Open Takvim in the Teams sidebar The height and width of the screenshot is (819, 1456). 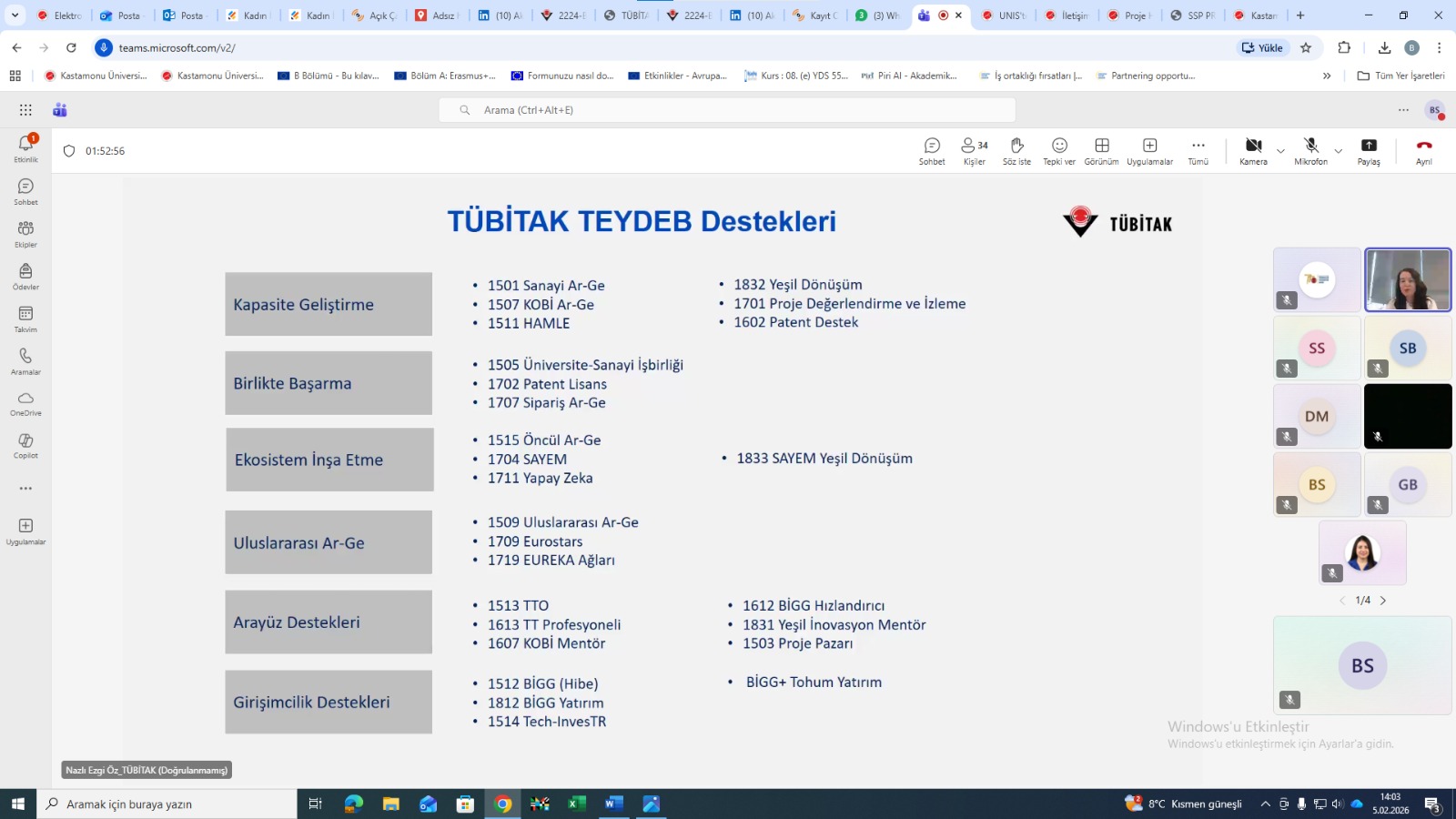point(25,318)
